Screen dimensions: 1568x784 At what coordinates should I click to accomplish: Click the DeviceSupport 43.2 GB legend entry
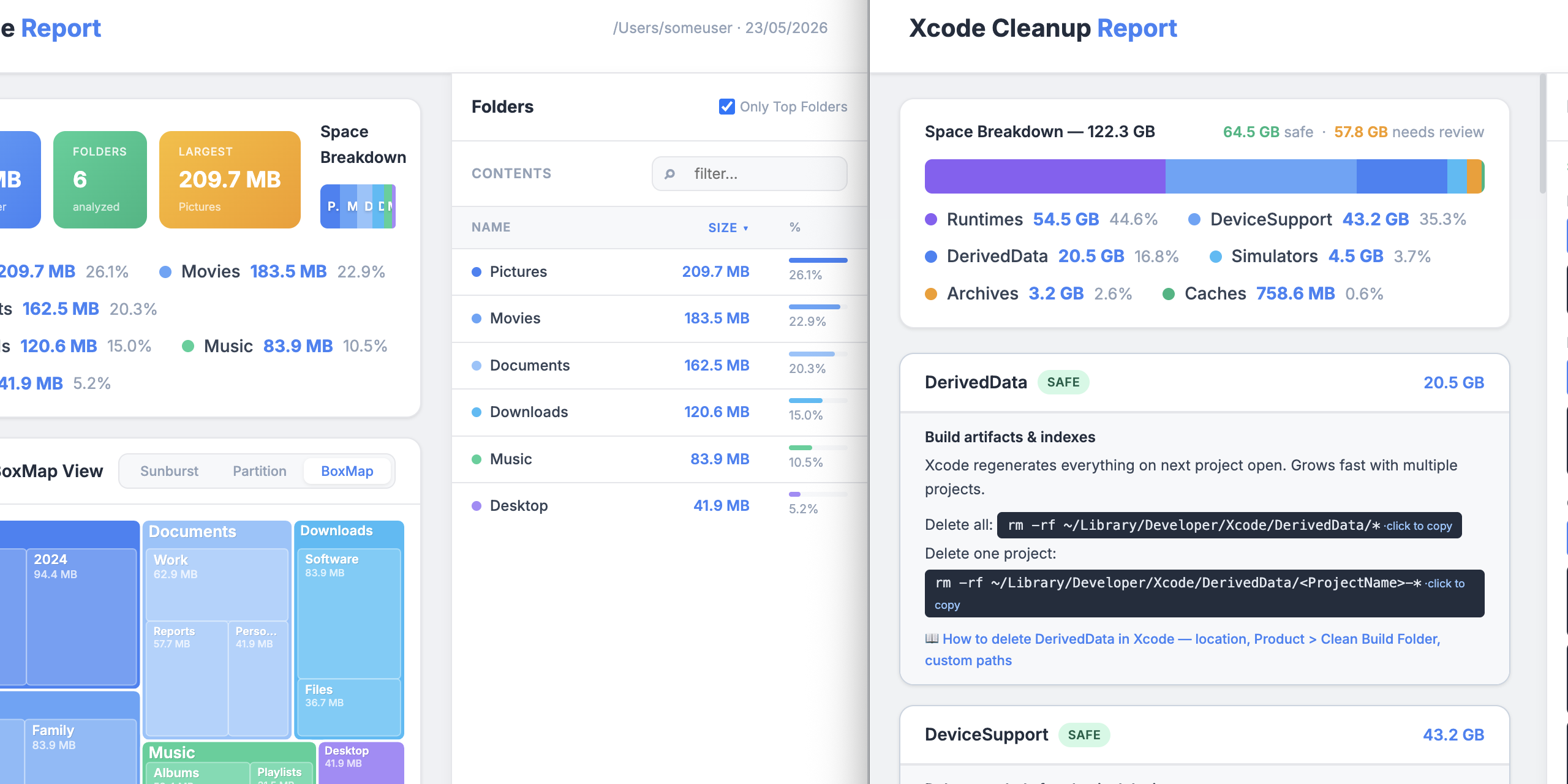pos(1327,219)
